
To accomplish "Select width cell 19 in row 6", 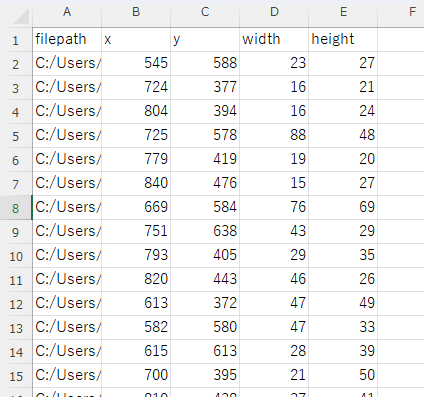I will 274,160.
